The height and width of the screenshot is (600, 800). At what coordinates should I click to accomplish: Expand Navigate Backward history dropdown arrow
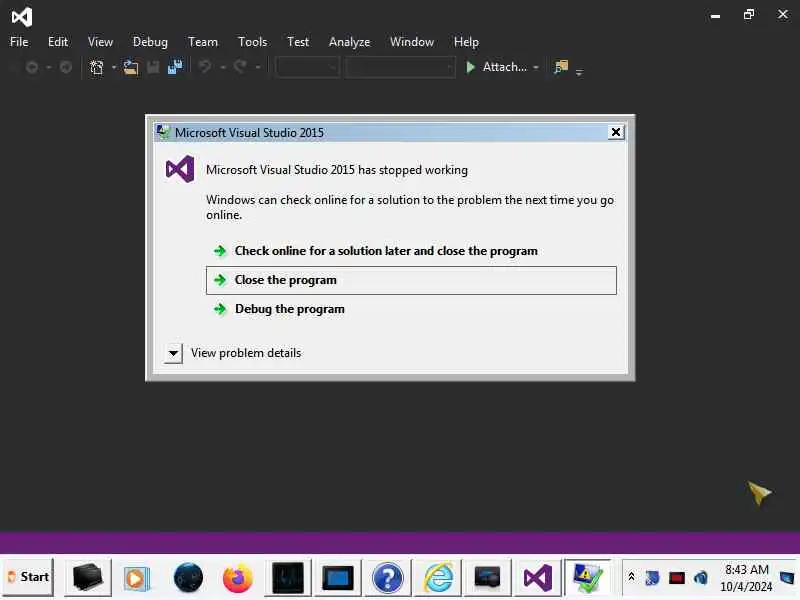point(48,67)
